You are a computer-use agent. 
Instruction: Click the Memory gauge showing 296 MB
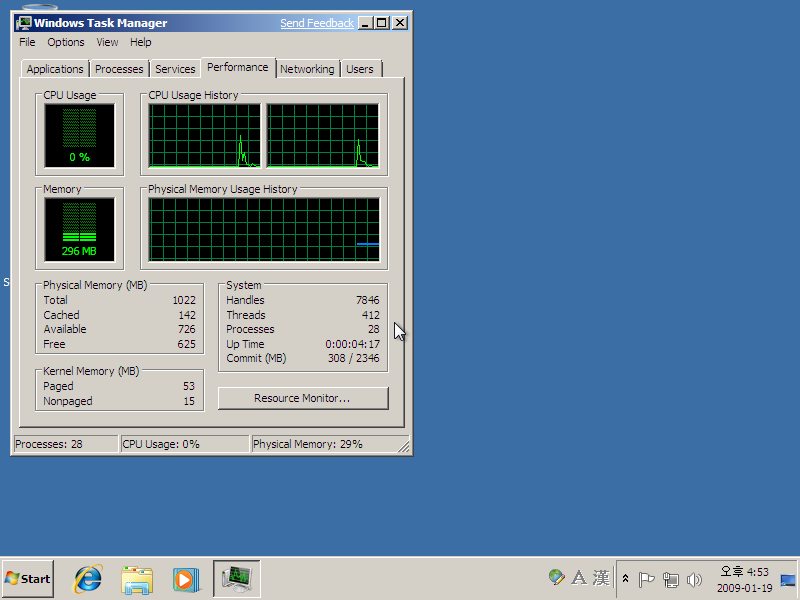80,230
